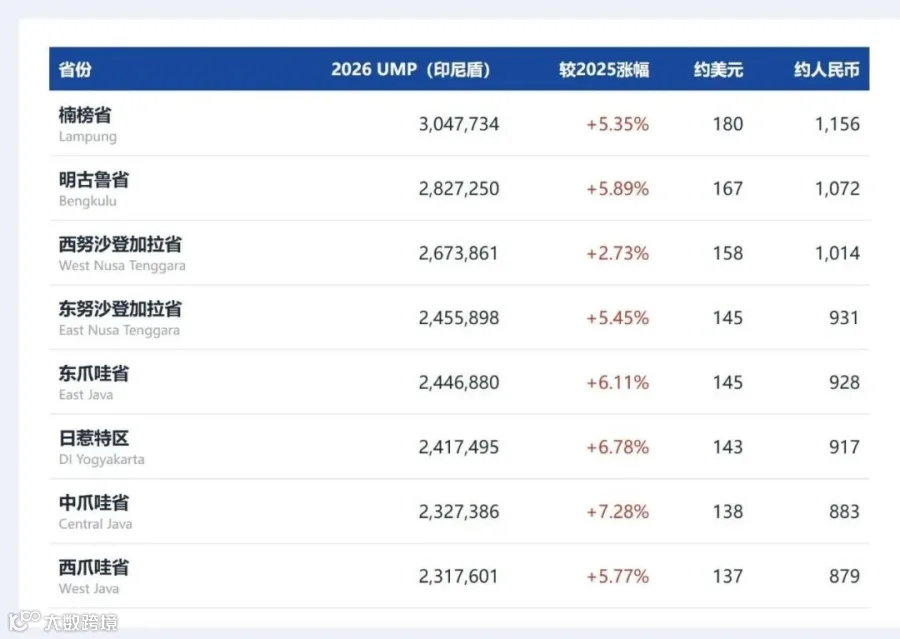Select the 中爪哇省 Central Java name
Image resolution: width=900 pixels, height=639 pixels.
tap(95, 512)
